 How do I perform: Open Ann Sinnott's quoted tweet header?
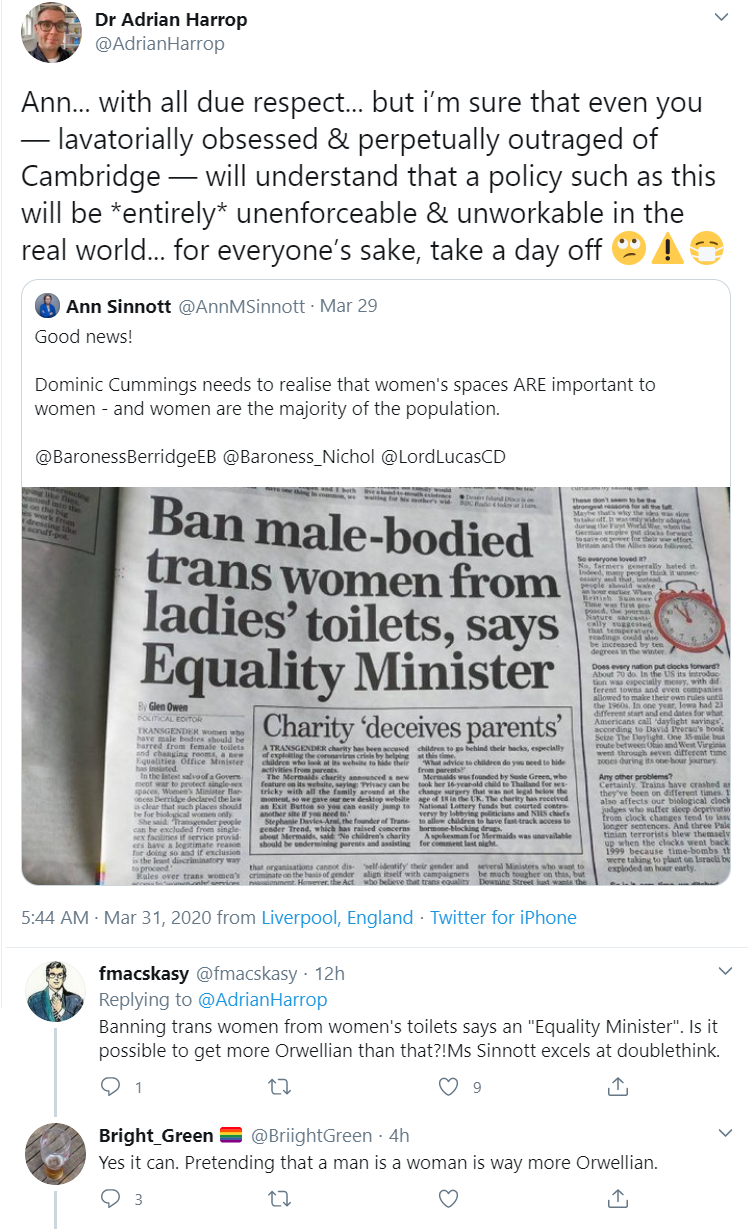coord(208,306)
